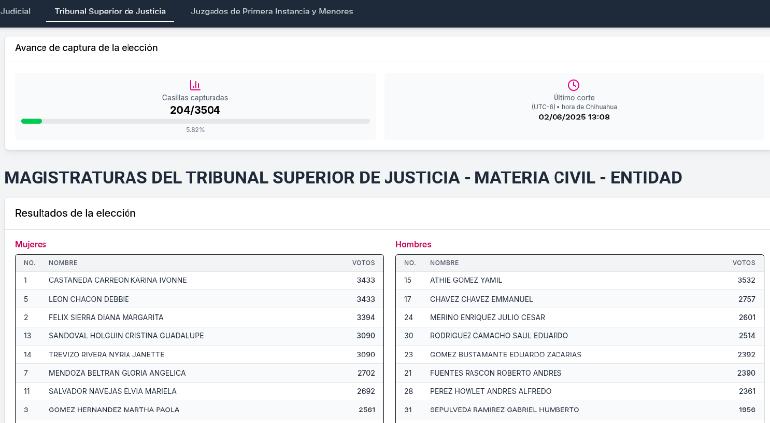Click NOMBRE header in the Mujeres table
Screen dimensions: 770x423
63,263
